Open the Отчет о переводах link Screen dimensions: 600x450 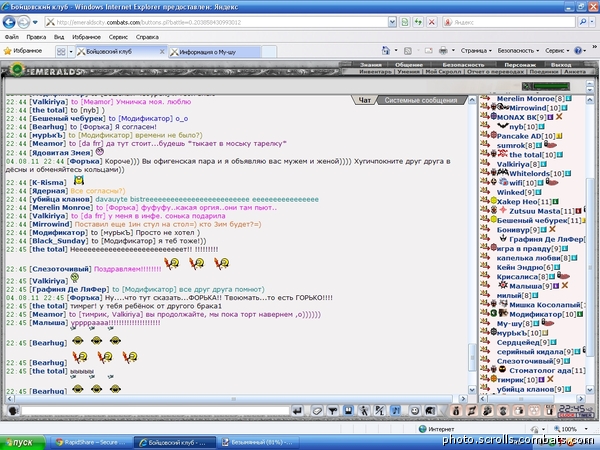tap(496, 72)
